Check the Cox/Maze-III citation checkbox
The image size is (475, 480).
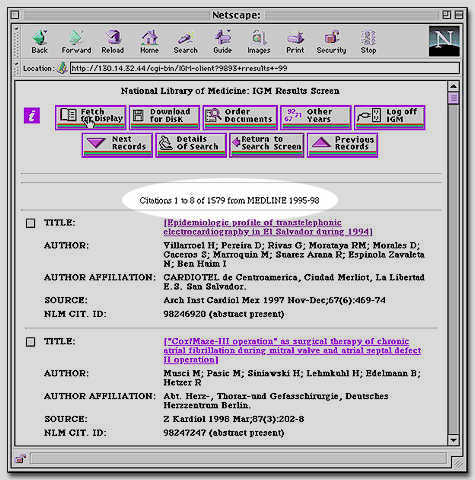[x=30, y=342]
